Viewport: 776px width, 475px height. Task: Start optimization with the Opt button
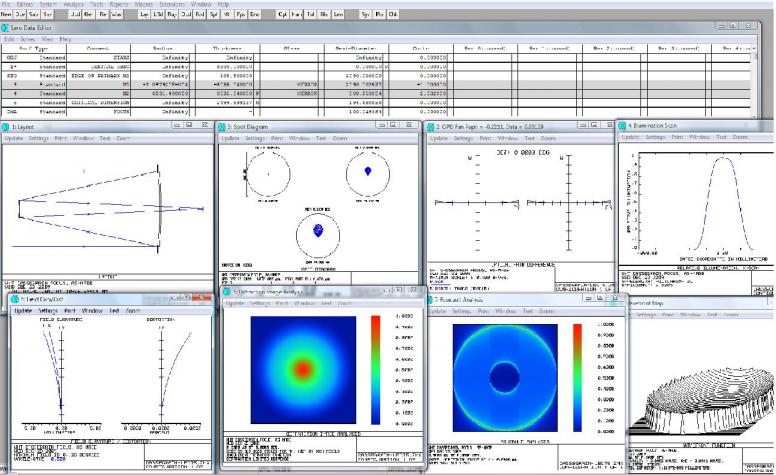click(283, 14)
